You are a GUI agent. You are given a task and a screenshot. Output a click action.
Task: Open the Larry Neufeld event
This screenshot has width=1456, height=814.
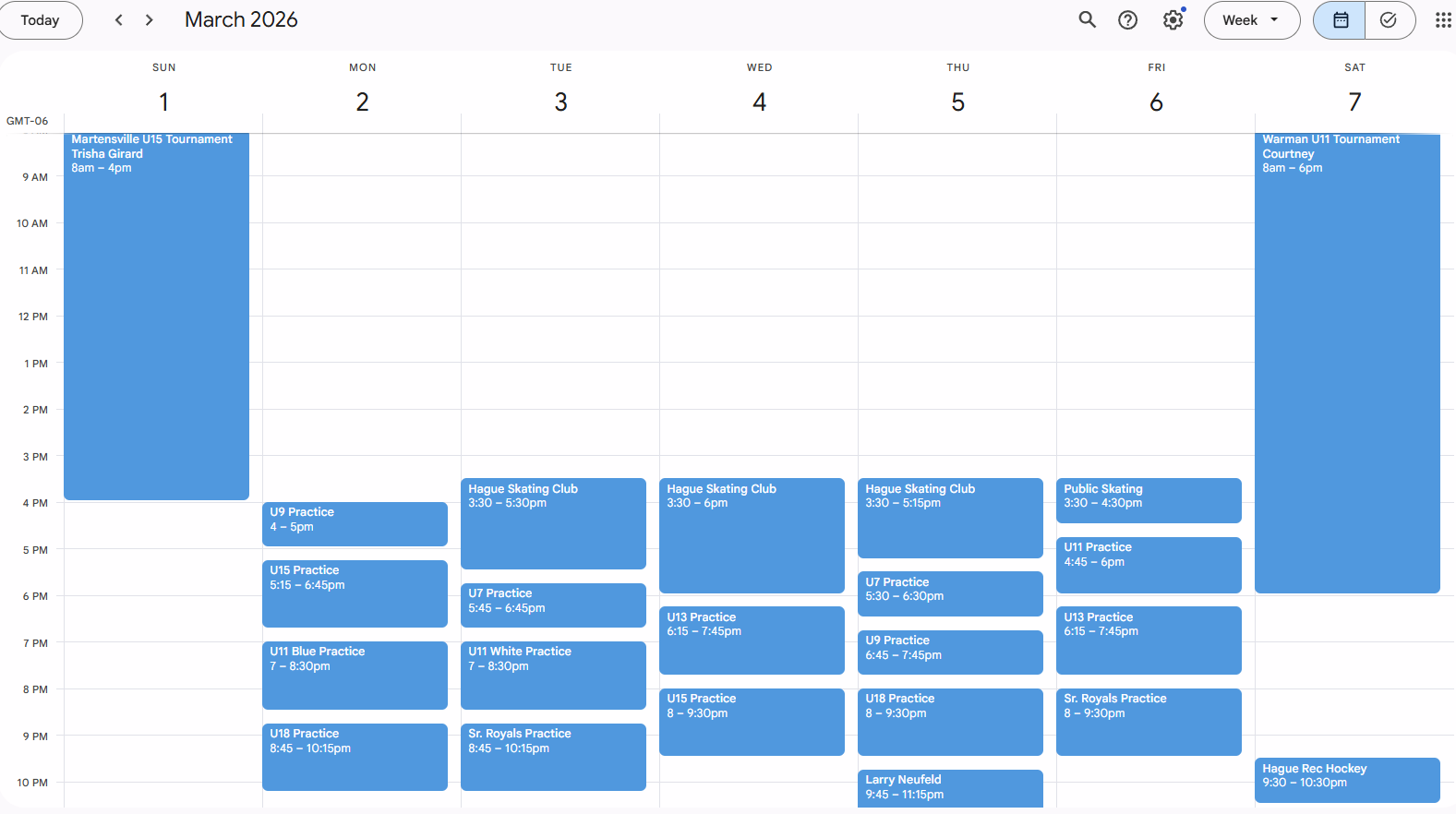point(950,787)
